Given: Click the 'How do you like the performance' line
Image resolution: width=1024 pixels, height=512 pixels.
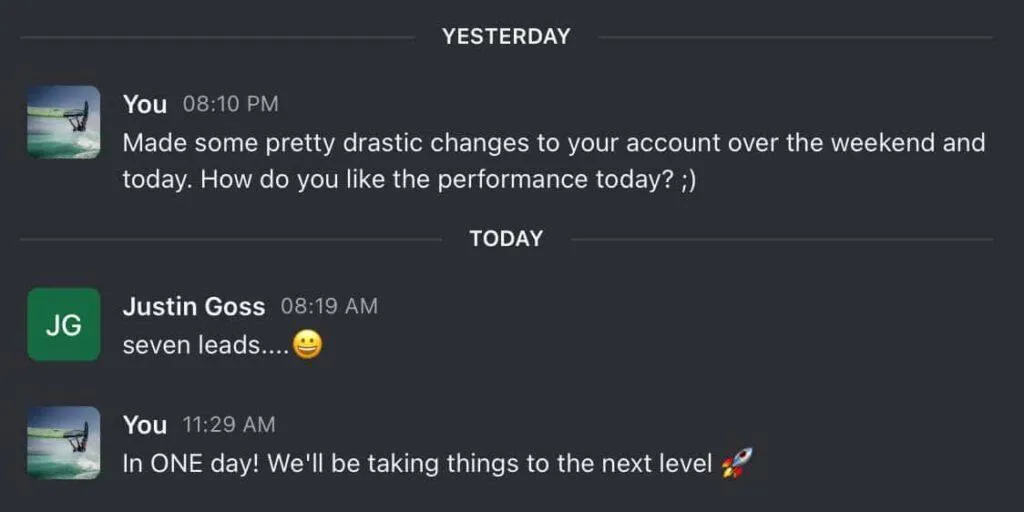Looking at the screenshot, I should coord(409,180).
